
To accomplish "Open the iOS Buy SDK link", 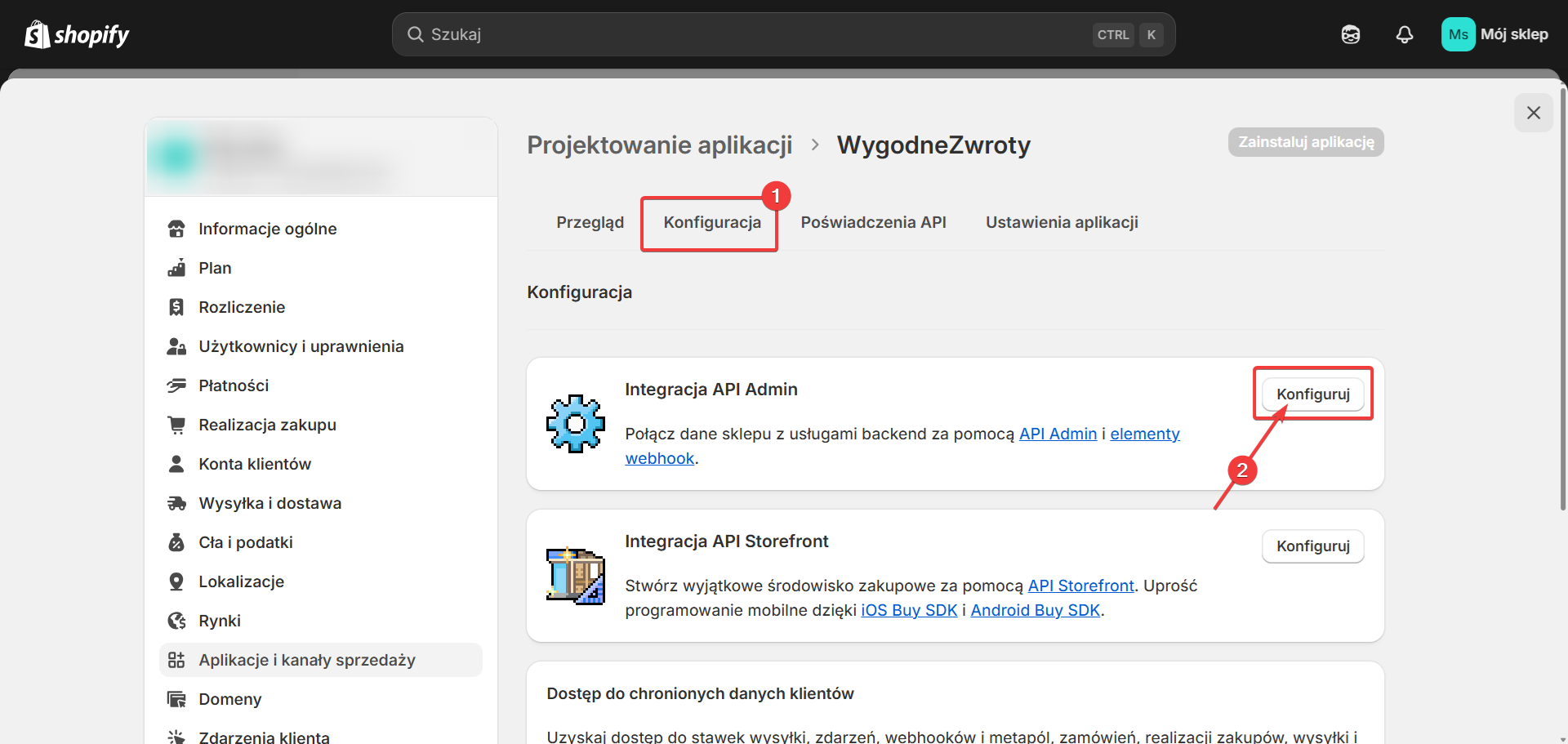I will pos(908,610).
